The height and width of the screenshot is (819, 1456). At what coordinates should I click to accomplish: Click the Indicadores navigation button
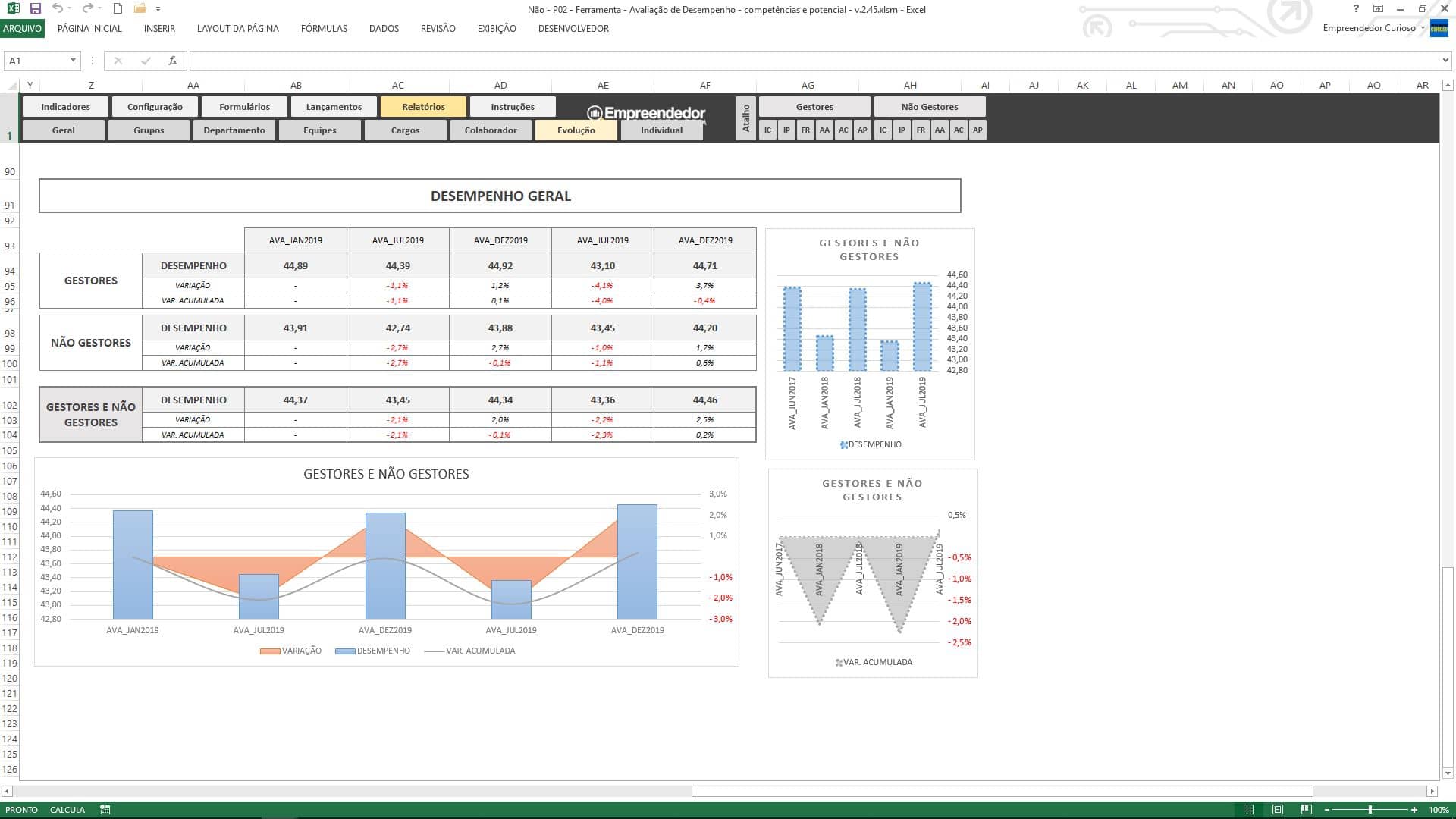pos(65,107)
